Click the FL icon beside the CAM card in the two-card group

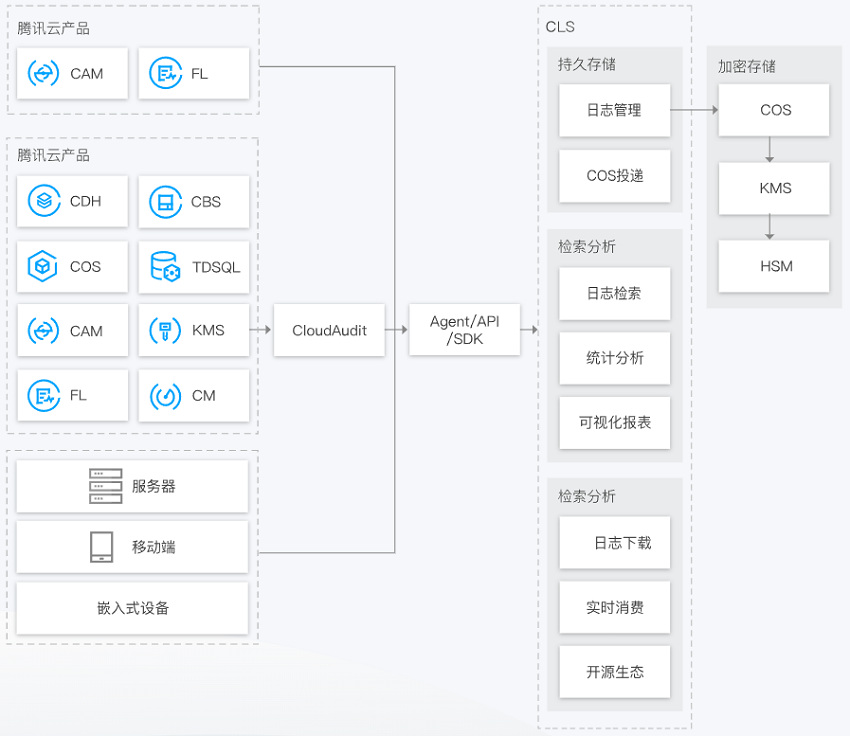point(165,73)
